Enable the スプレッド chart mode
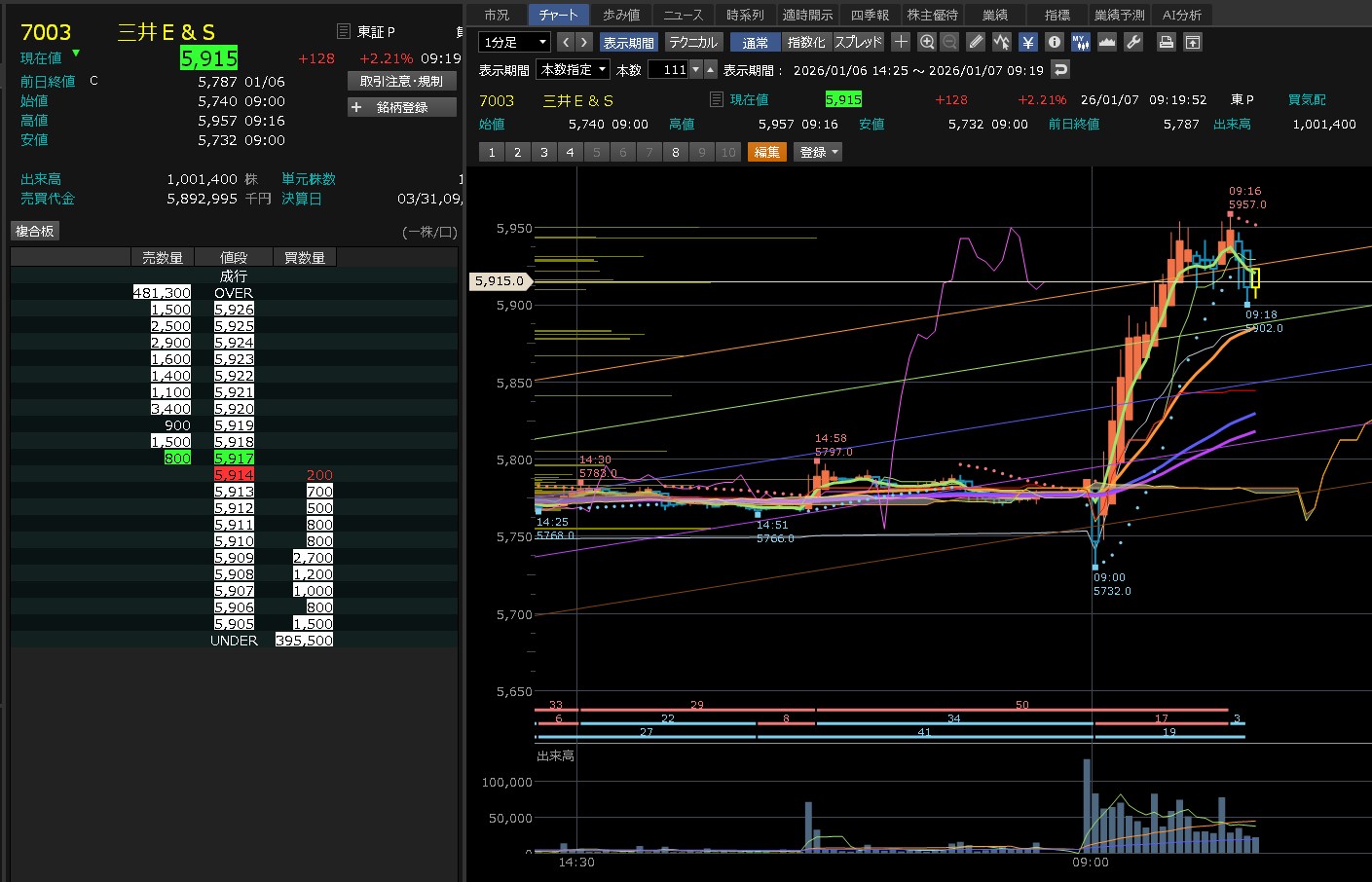The height and width of the screenshot is (882, 1372). click(x=858, y=42)
